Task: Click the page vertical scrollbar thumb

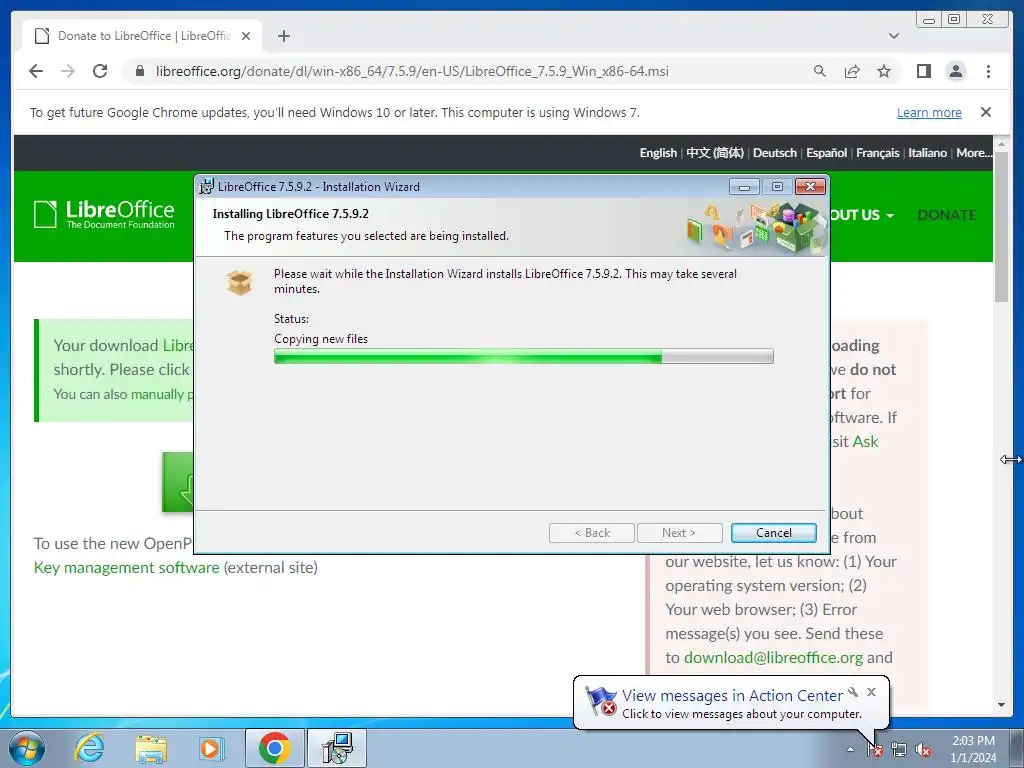Action: click(x=1002, y=226)
